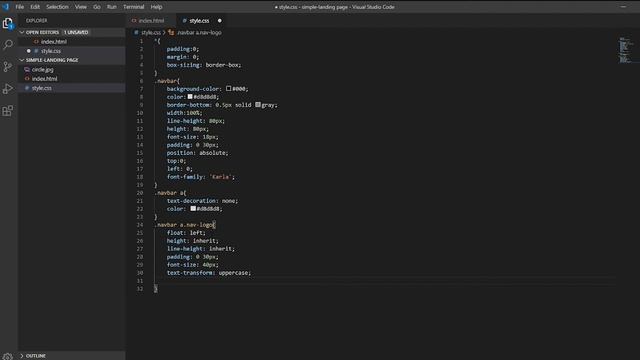This screenshot has width=640, height=360.
Task: Open the Terminal menu
Action: tap(133, 7)
